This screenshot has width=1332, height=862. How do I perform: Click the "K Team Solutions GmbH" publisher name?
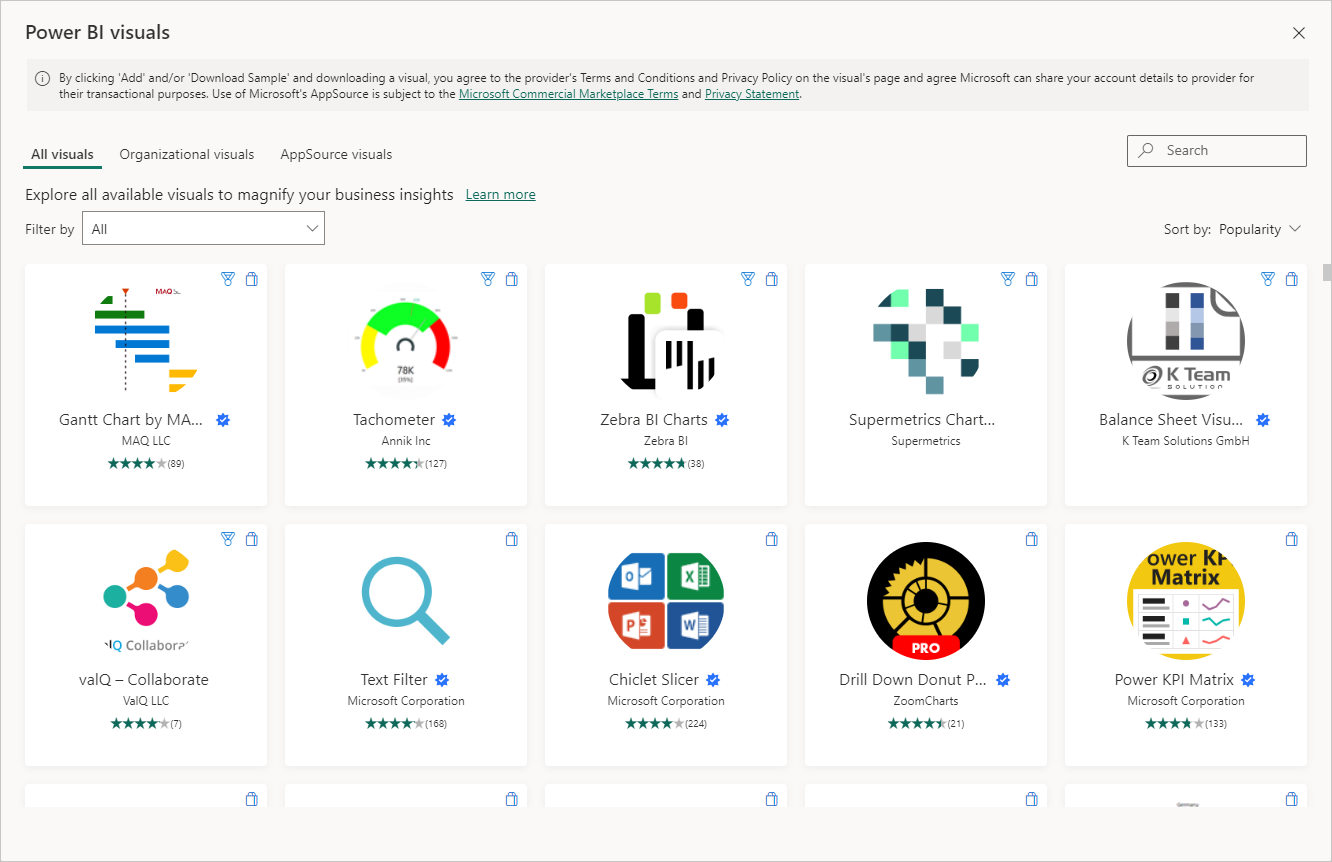point(1186,441)
